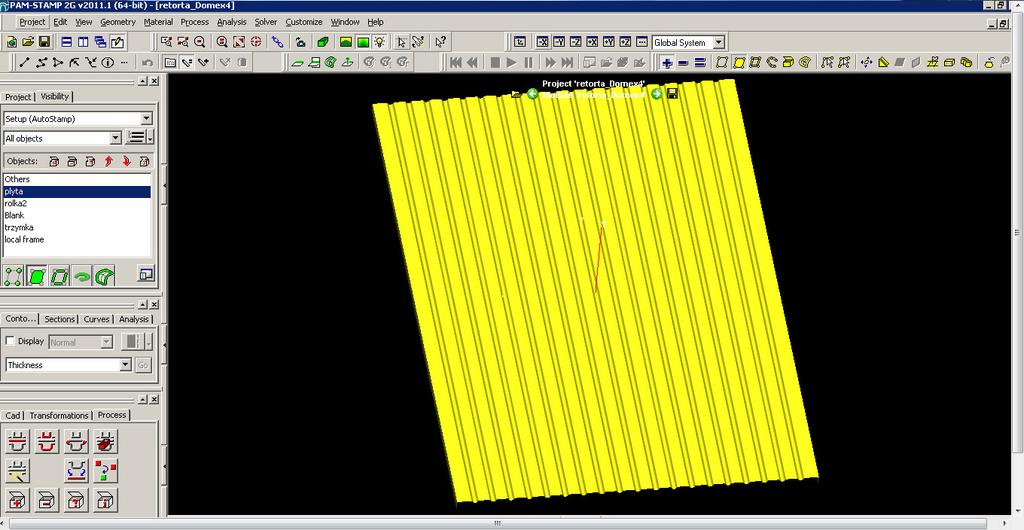Select 'local frame' in the objects list
The image size is (1024, 530).
coord(77,240)
